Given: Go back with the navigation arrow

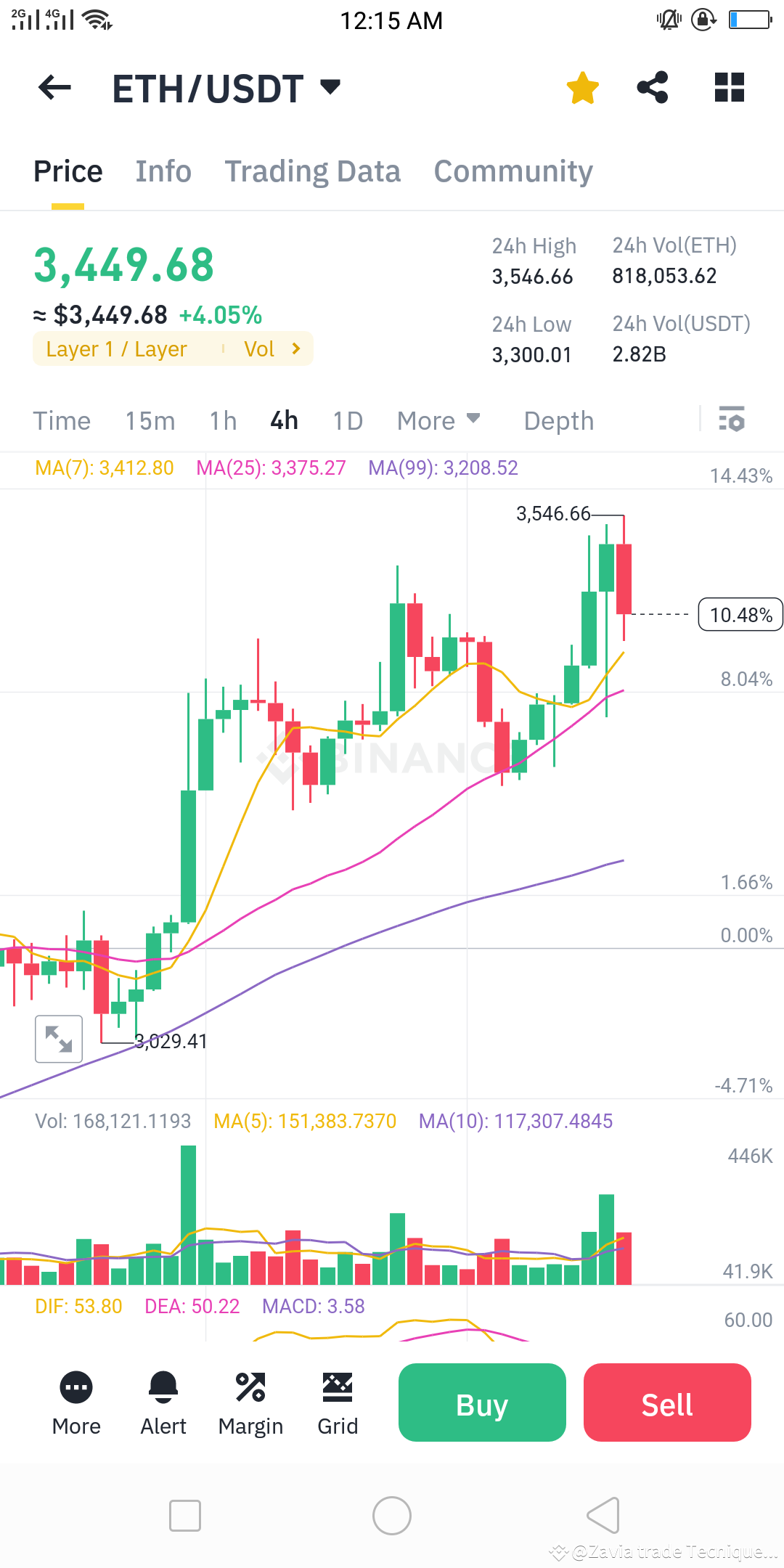Looking at the screenshot, I should 54,87.
